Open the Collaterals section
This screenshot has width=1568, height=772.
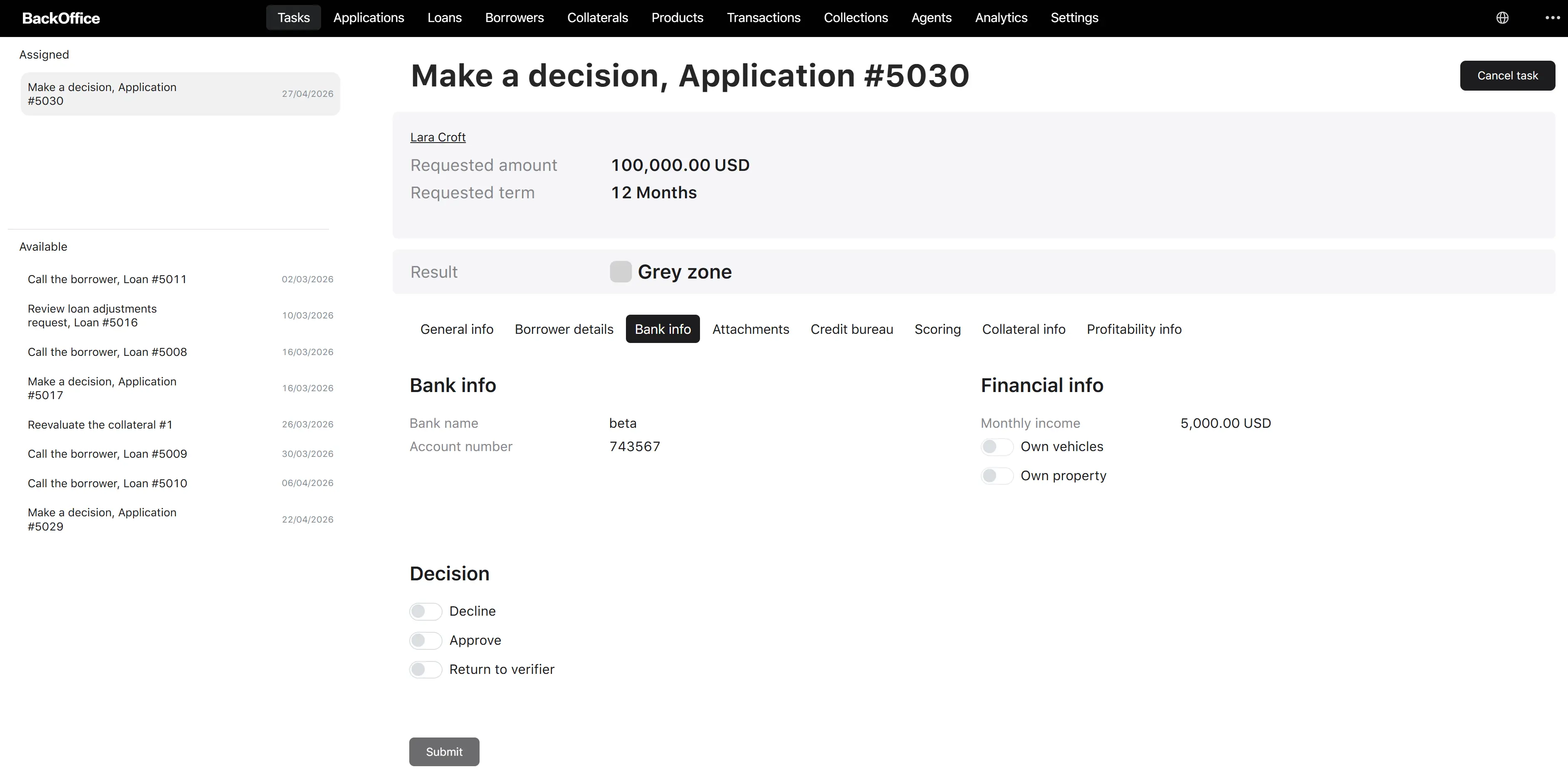(598, 17)
